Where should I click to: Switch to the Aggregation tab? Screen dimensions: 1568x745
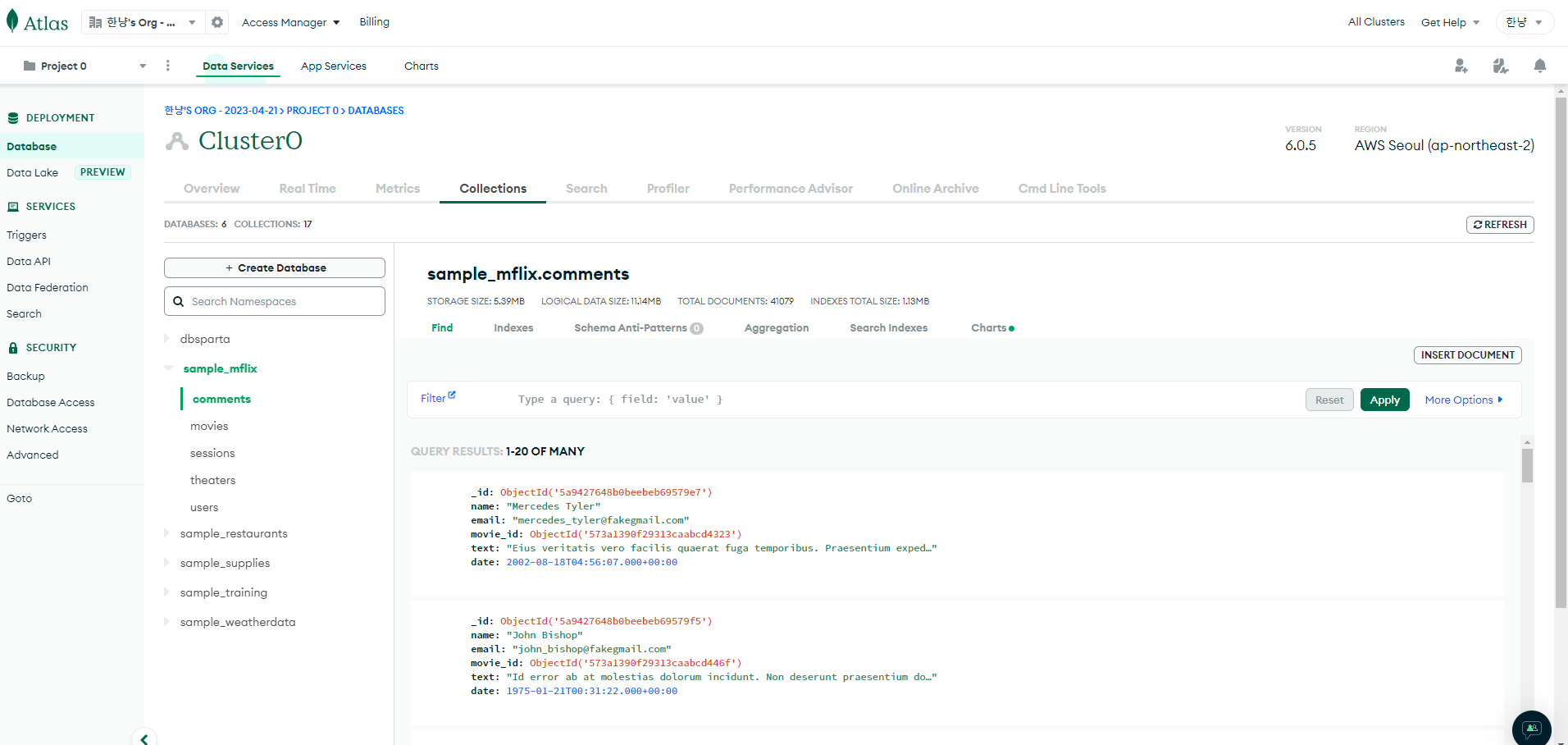coord(777,328)
